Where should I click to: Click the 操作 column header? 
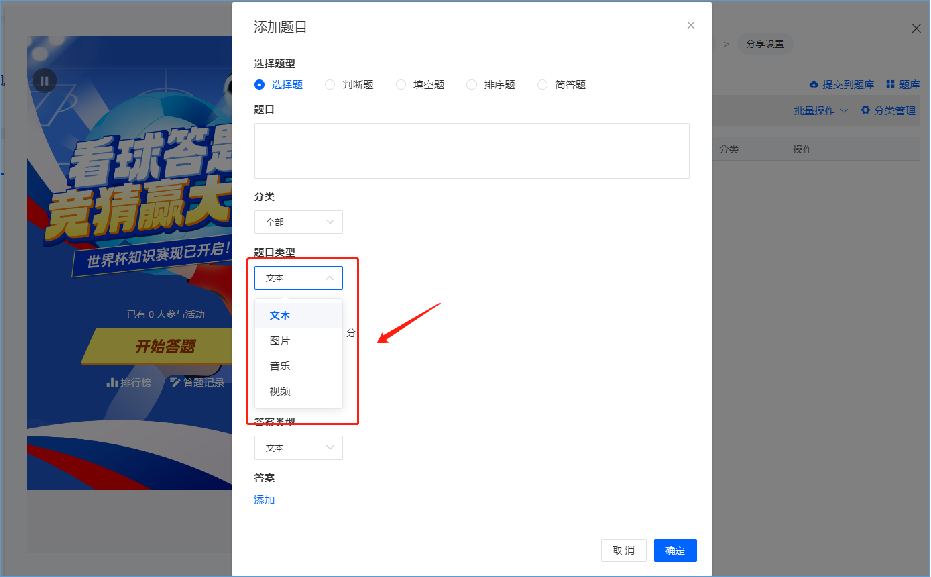(x=802, y=149)
